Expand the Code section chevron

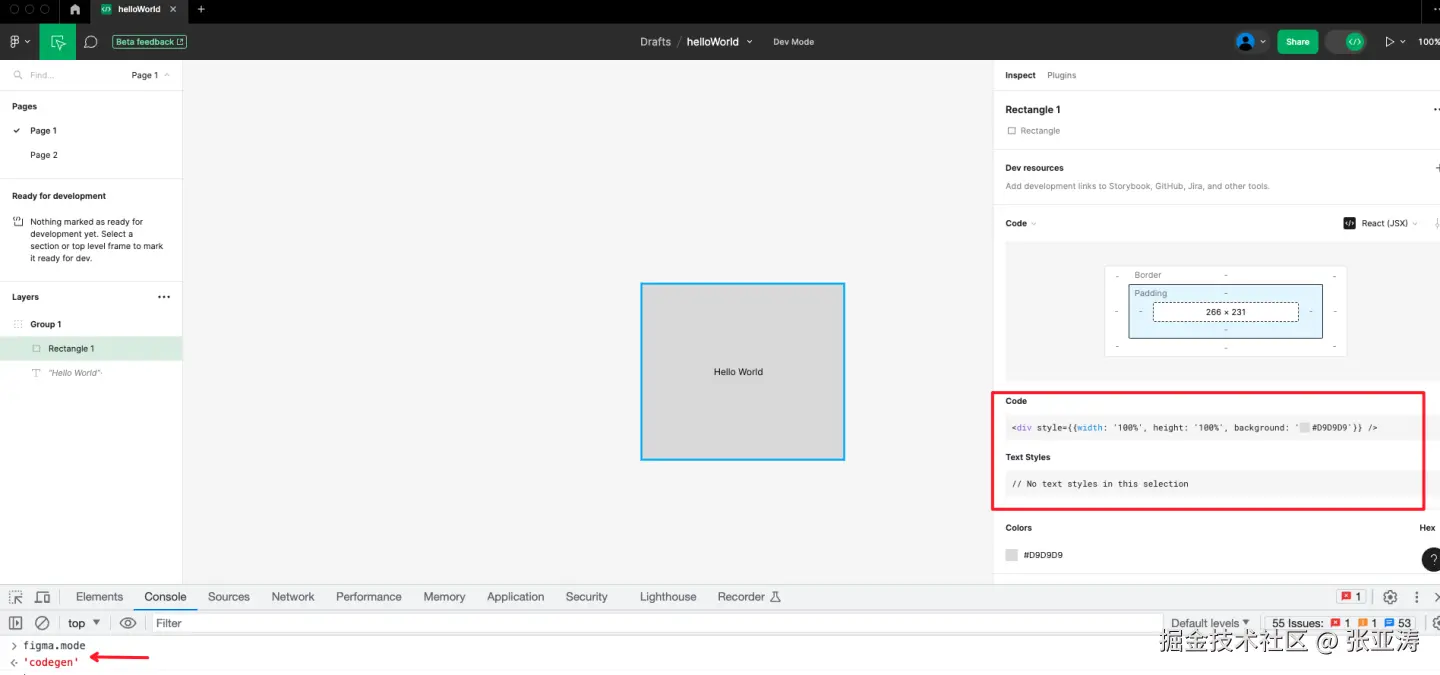pos(1034,223)
